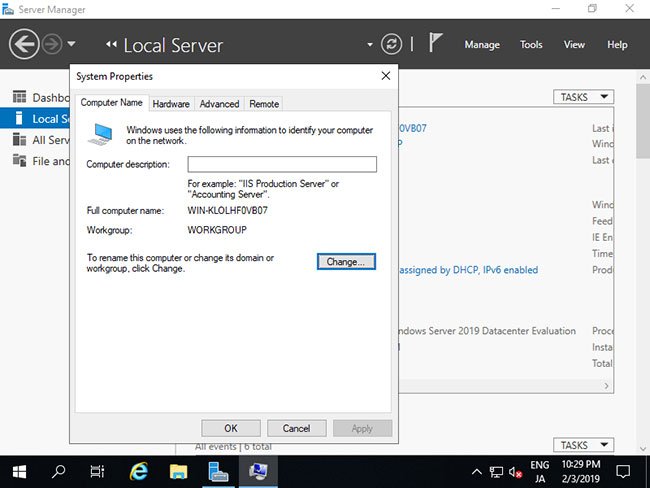
Task: Open the Help menu
Action: click(617, 44)
